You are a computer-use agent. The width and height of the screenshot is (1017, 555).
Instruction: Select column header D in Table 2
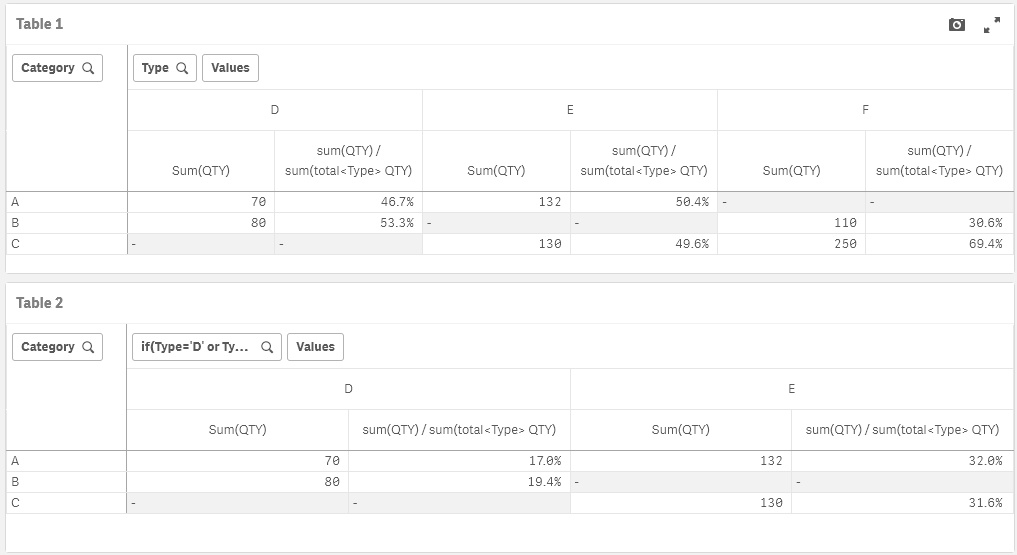point(348,389)
